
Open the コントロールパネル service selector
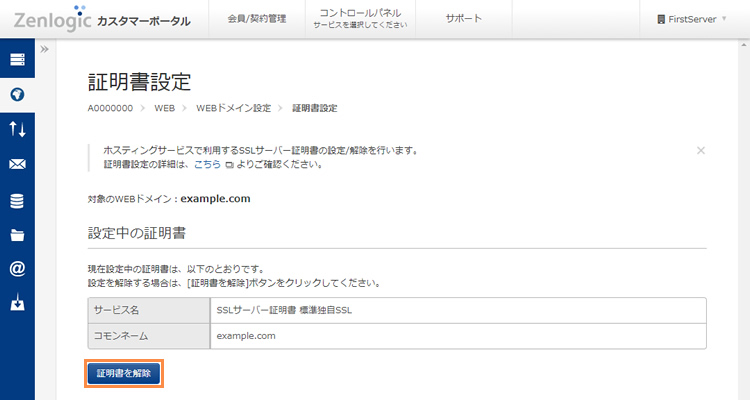360,18
